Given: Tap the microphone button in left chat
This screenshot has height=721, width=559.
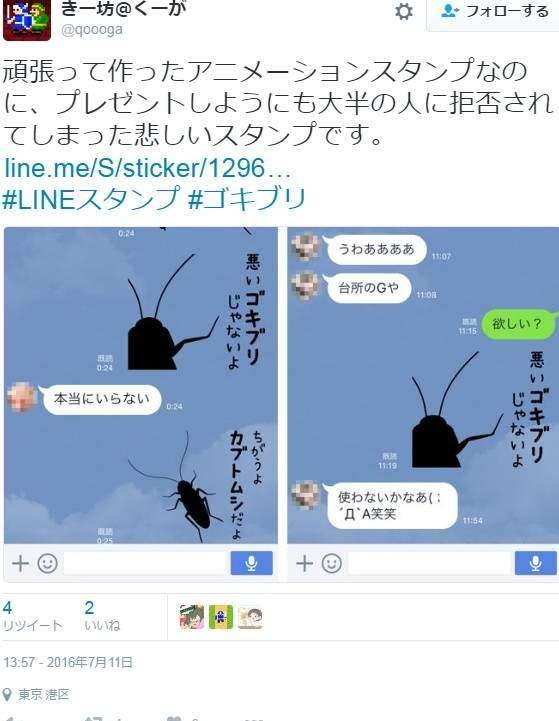Looking at the screenshot, I should 251,563.
